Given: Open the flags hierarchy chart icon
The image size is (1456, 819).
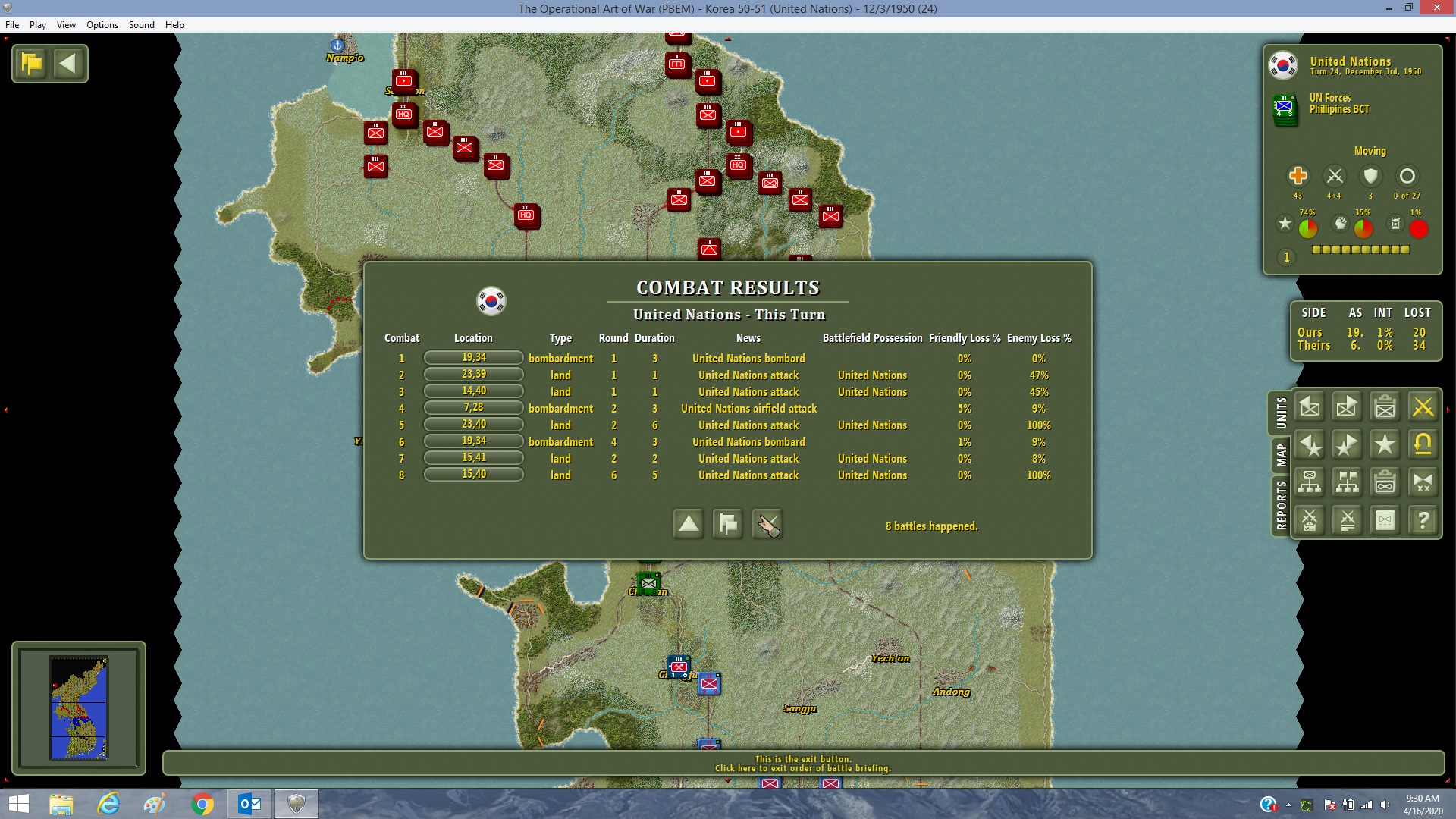Looking at the screenshot, I should click(x=1348, y=483).
